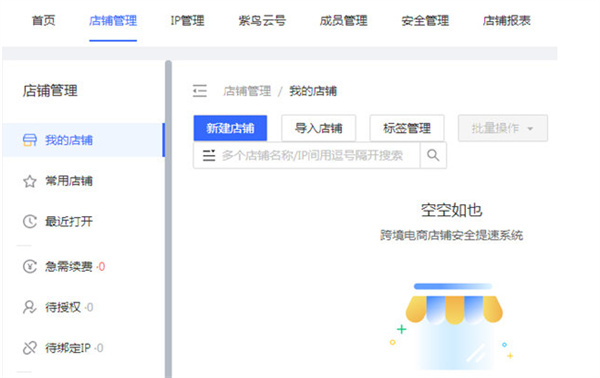Click the 店铺管理 sidebar heading

tap(50, 91)
